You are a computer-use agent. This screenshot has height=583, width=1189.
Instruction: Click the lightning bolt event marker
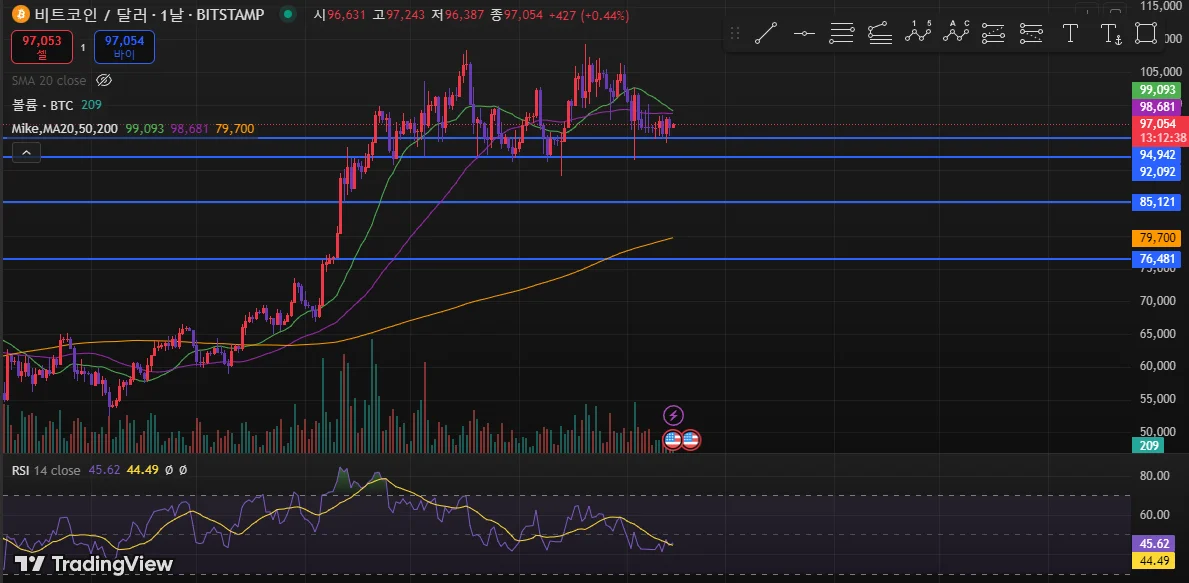(673, 415)
